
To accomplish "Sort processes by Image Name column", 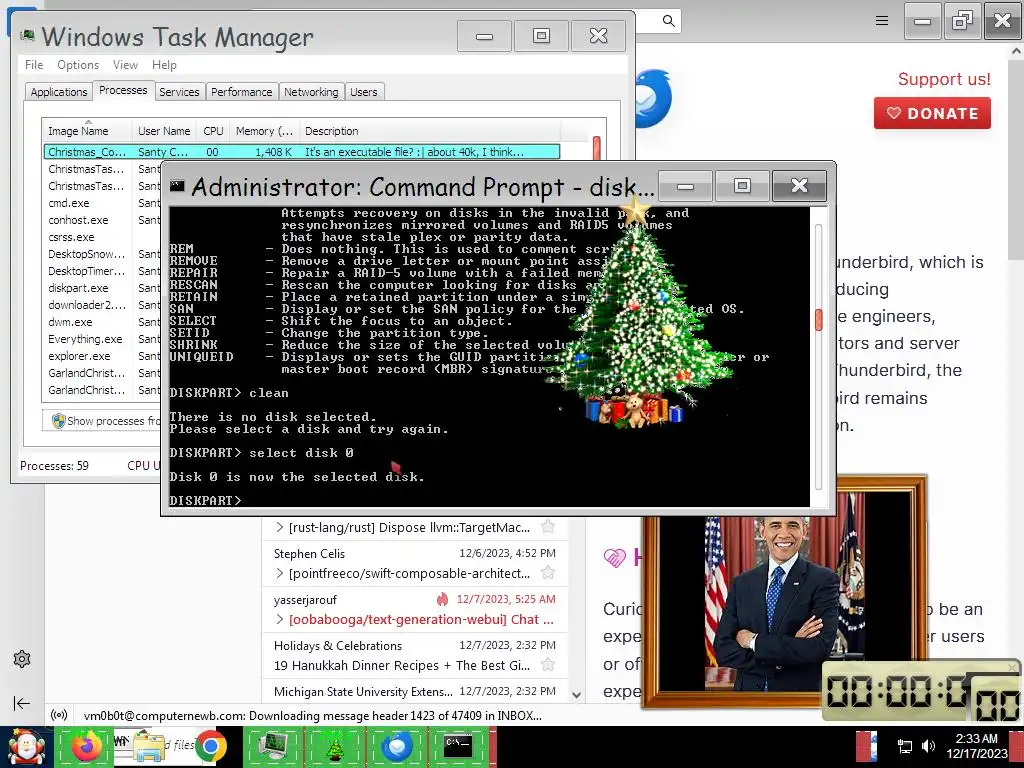I will tap(88, 131).
